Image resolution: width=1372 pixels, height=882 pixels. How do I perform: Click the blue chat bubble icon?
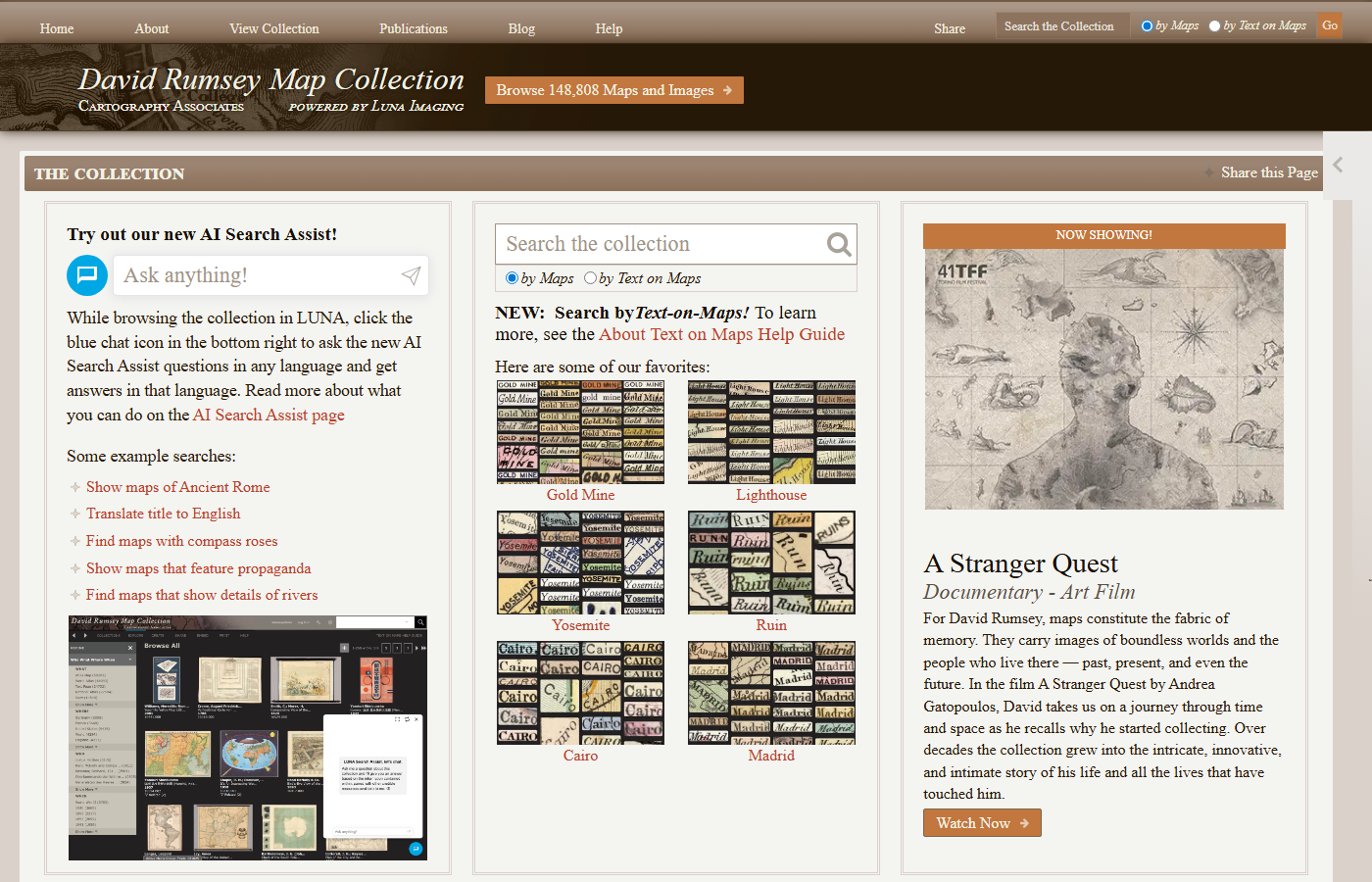pos(87,275)
